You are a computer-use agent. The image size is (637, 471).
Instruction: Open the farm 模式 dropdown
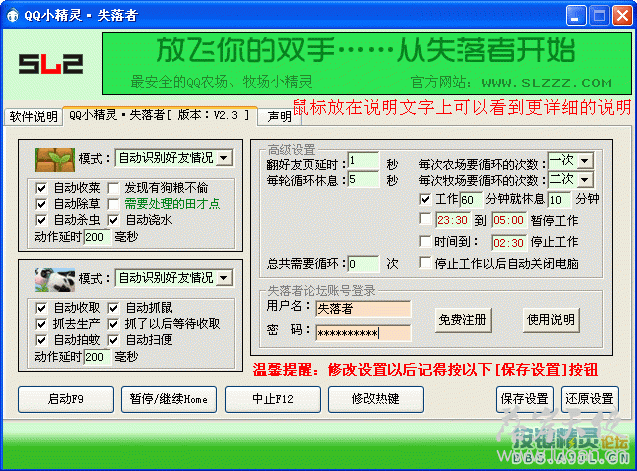coord(224,158)
